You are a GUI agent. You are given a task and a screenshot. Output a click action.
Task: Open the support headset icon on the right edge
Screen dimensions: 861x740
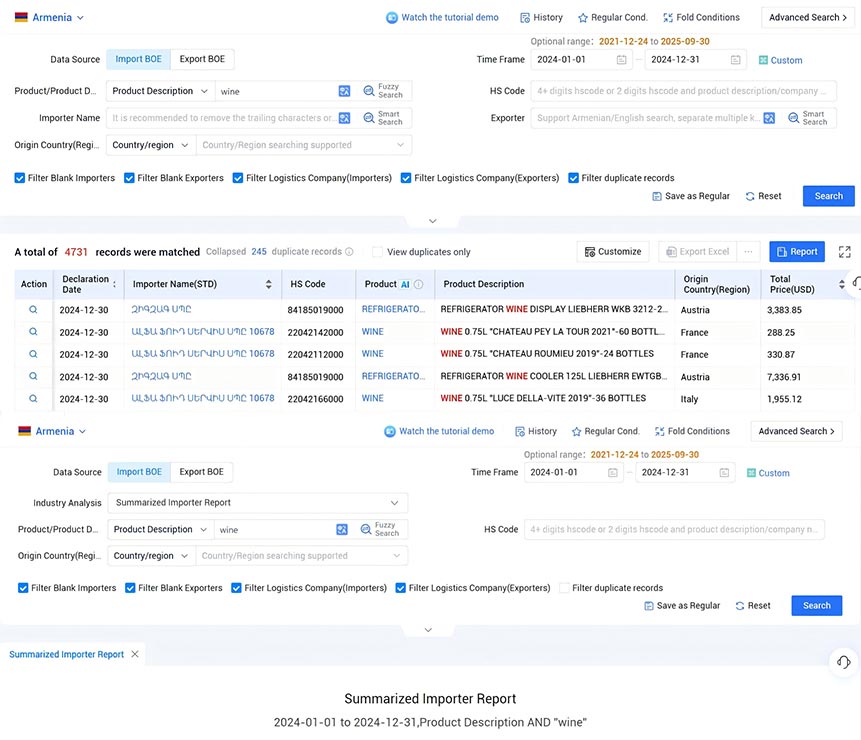pos(843,662)
